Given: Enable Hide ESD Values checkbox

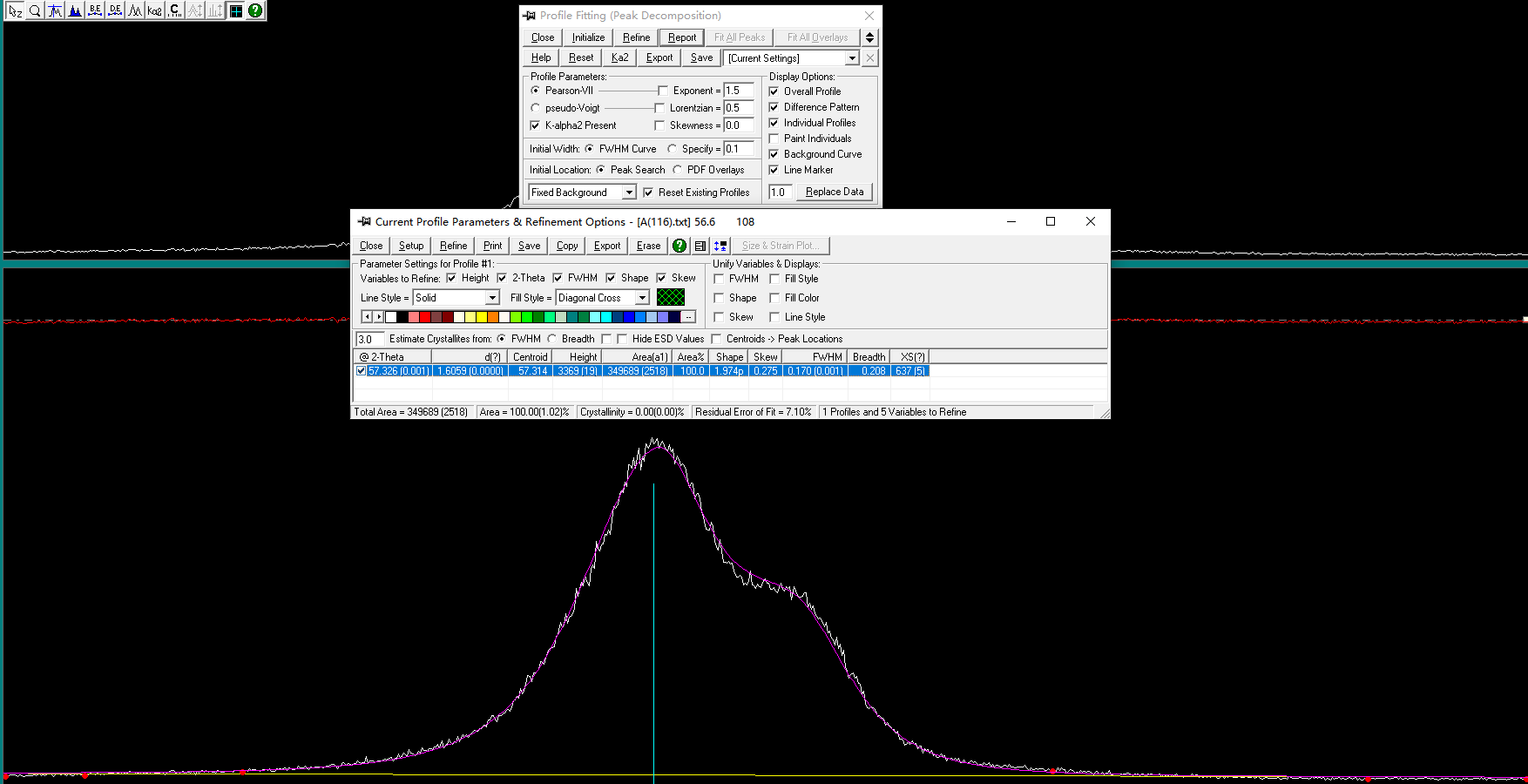Looking at the screenshot, I should [x=622, y=339].
